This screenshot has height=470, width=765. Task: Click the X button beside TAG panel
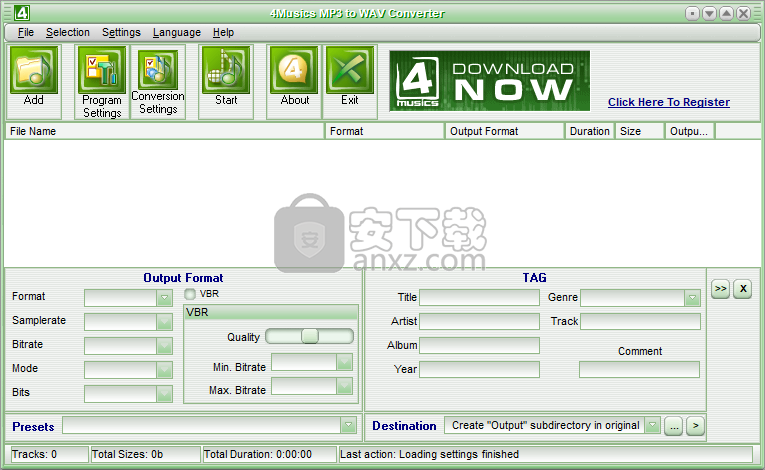(743, 289)
